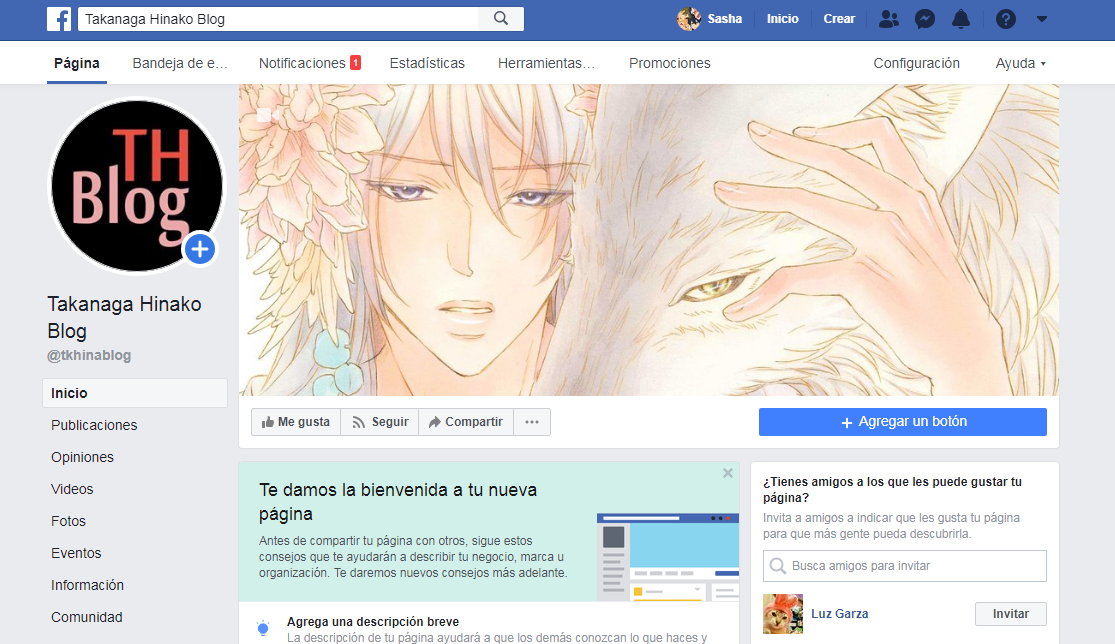Open the Messenger icon
This screenshot has width=1115, height=644.
924,19
